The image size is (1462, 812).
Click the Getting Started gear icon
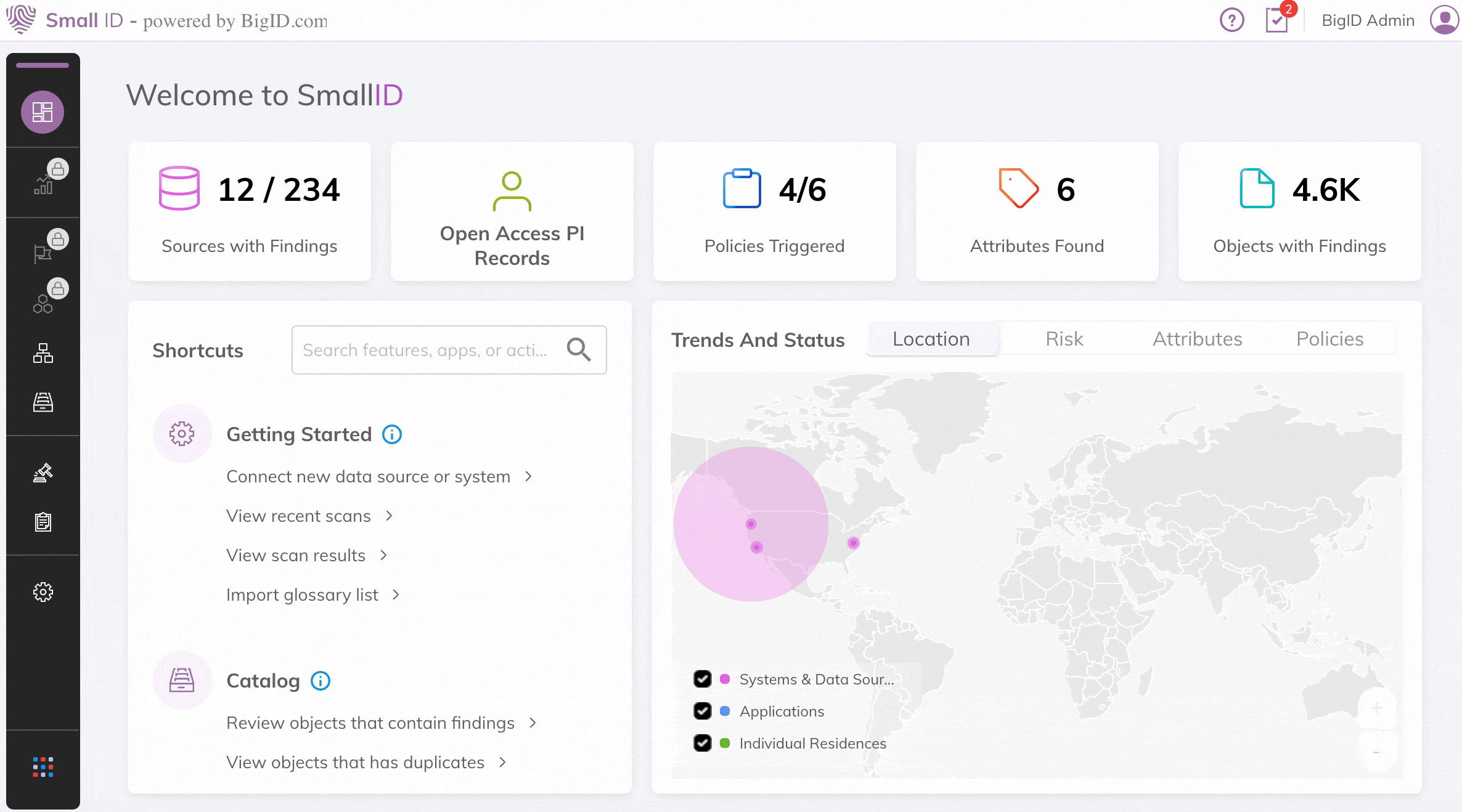point(182,434)
